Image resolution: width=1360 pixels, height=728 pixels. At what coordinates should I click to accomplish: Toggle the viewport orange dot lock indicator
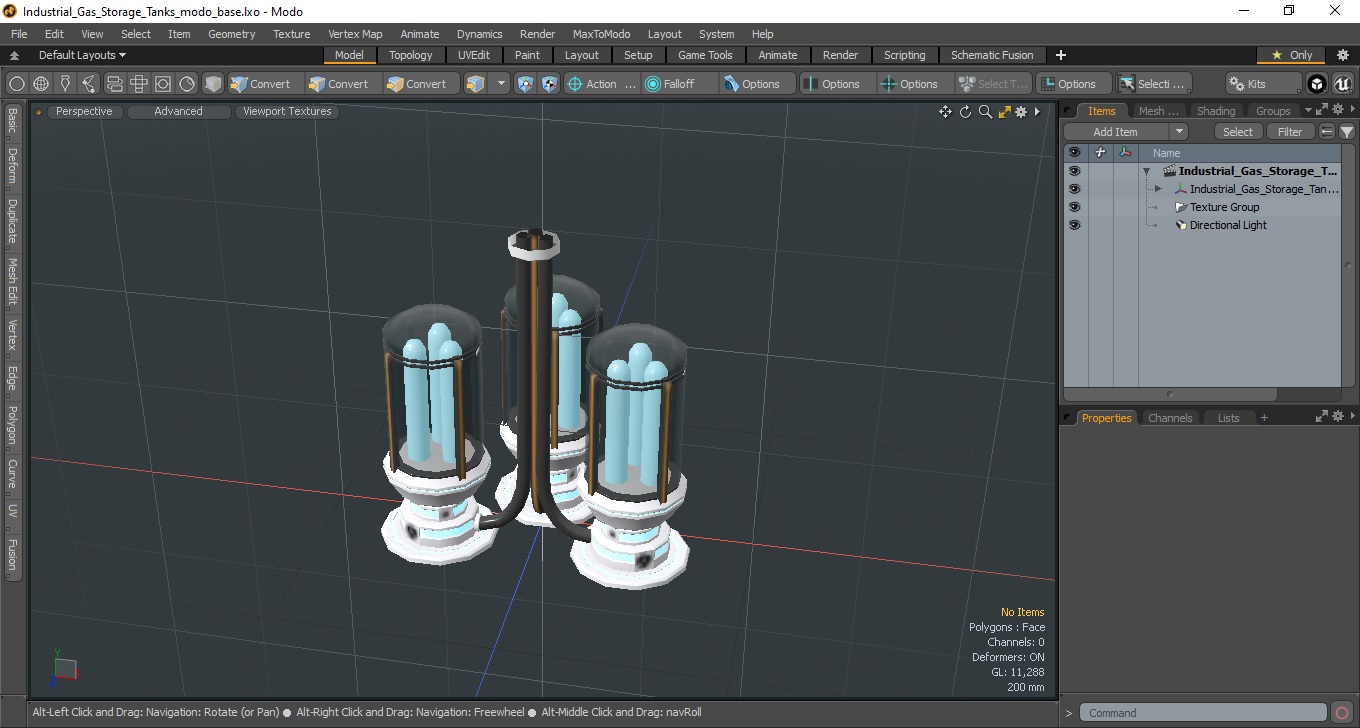tap(39, 112)
